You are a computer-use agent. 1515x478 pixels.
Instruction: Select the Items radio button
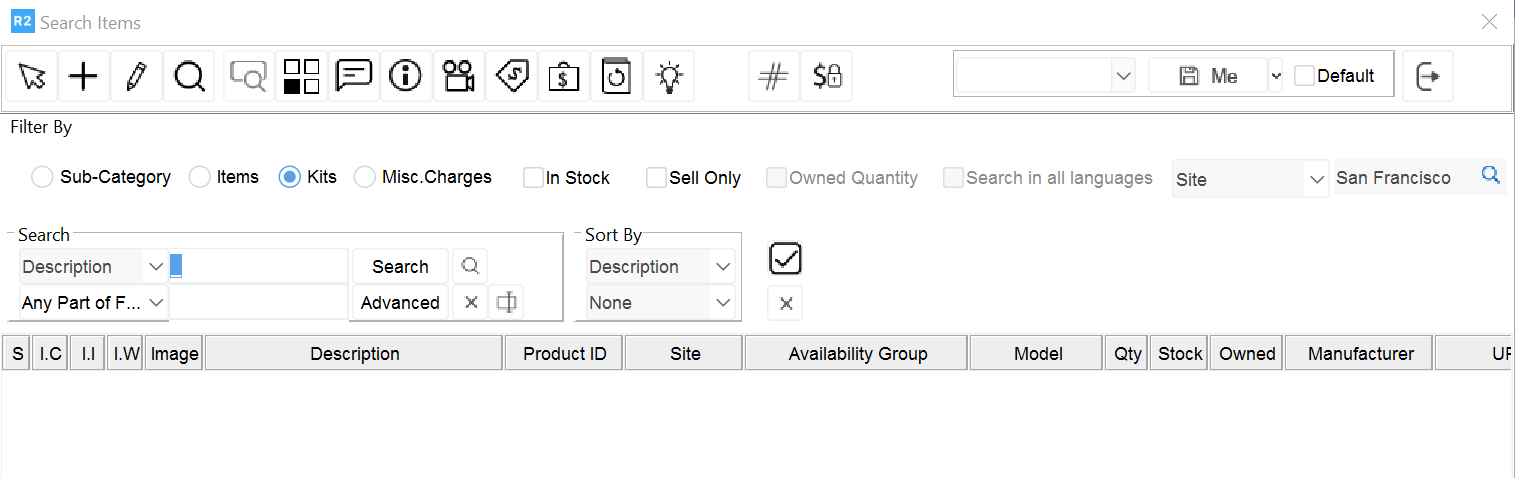(x=200, y=178)
